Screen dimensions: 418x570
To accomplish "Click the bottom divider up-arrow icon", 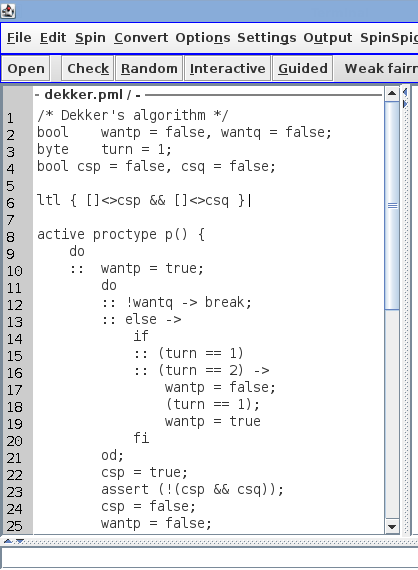I will [x=7, y=541].
